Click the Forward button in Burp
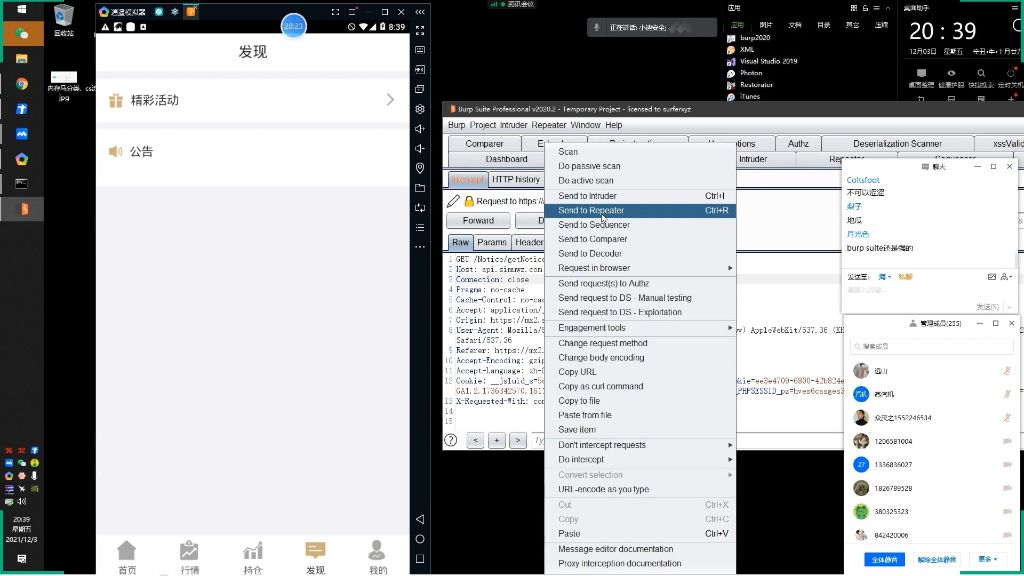This screenshot has width=1024, height=576. [478, 221]
